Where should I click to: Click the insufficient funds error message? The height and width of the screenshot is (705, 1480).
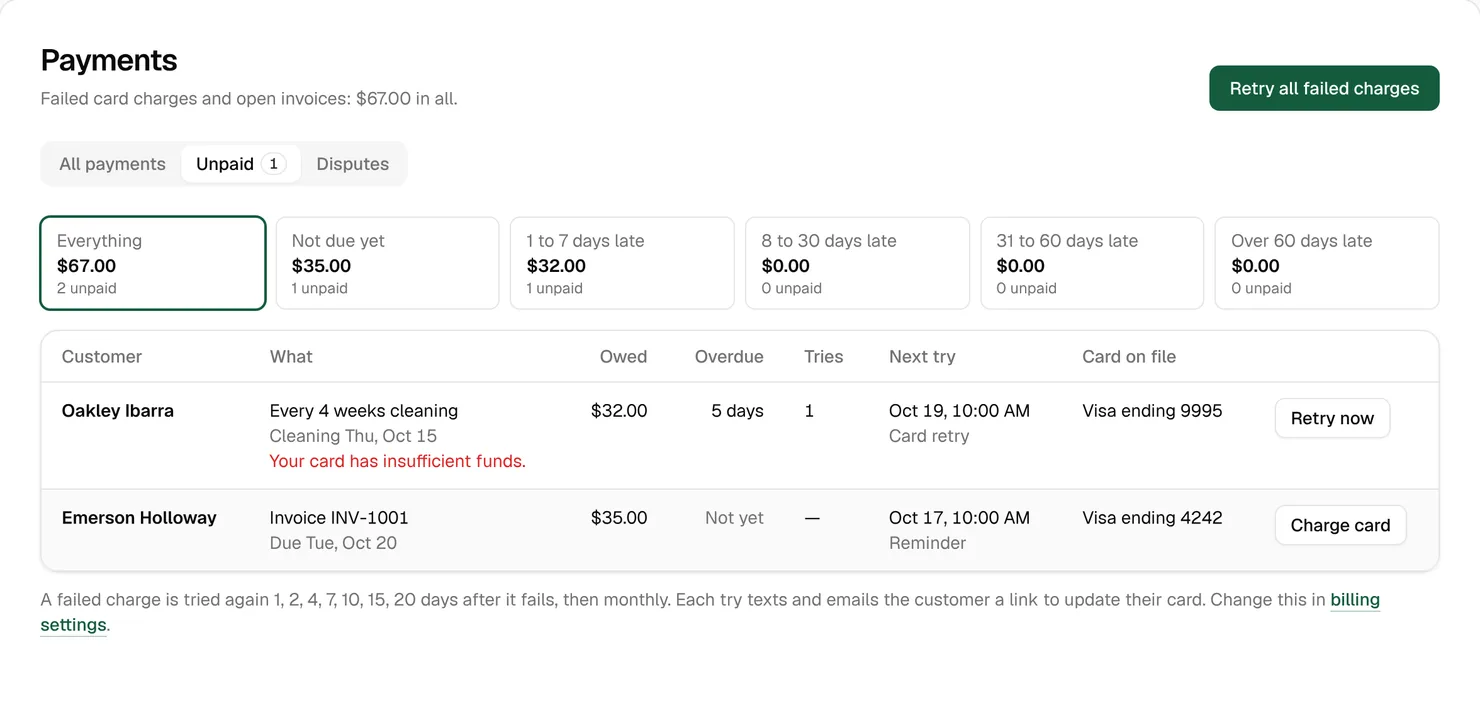pyautogui.click(x=398, y=461)
